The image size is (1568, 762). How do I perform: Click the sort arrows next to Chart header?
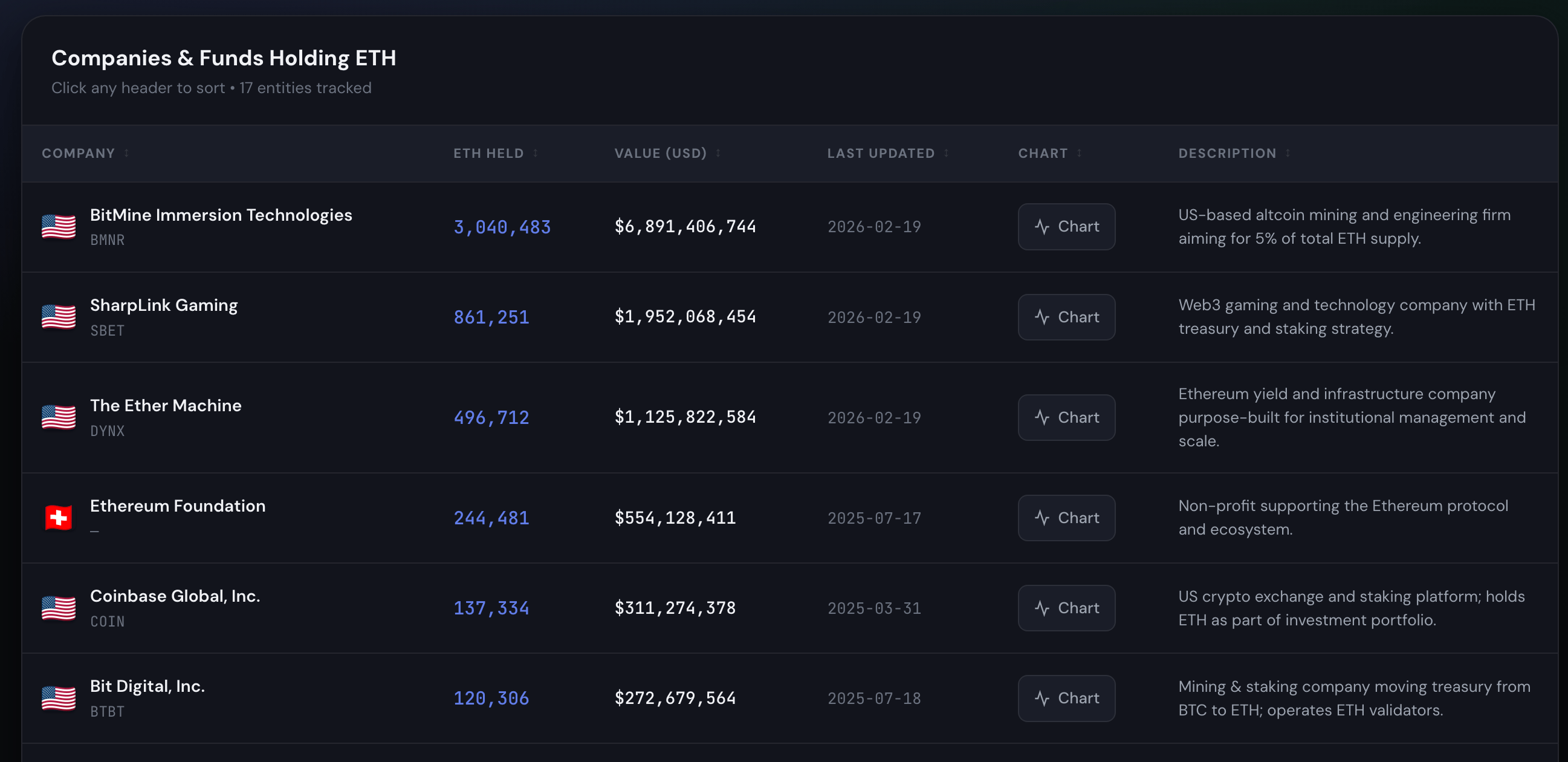point(1079,153)
